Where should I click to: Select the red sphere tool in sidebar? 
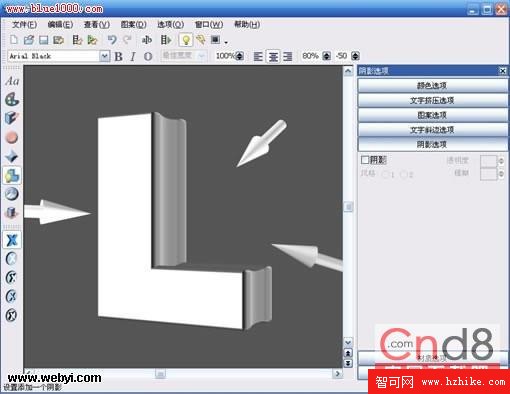click(x=12, y=137)
